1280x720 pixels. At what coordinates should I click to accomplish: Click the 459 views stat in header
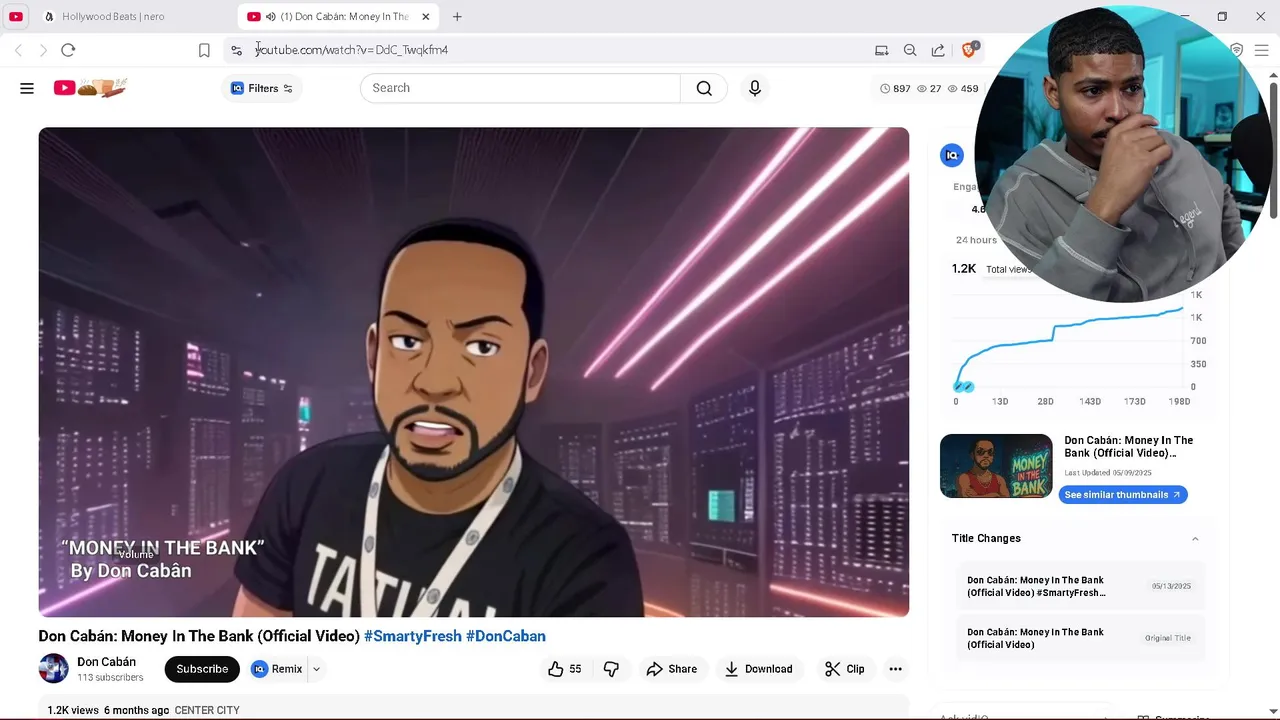(963, 88)
